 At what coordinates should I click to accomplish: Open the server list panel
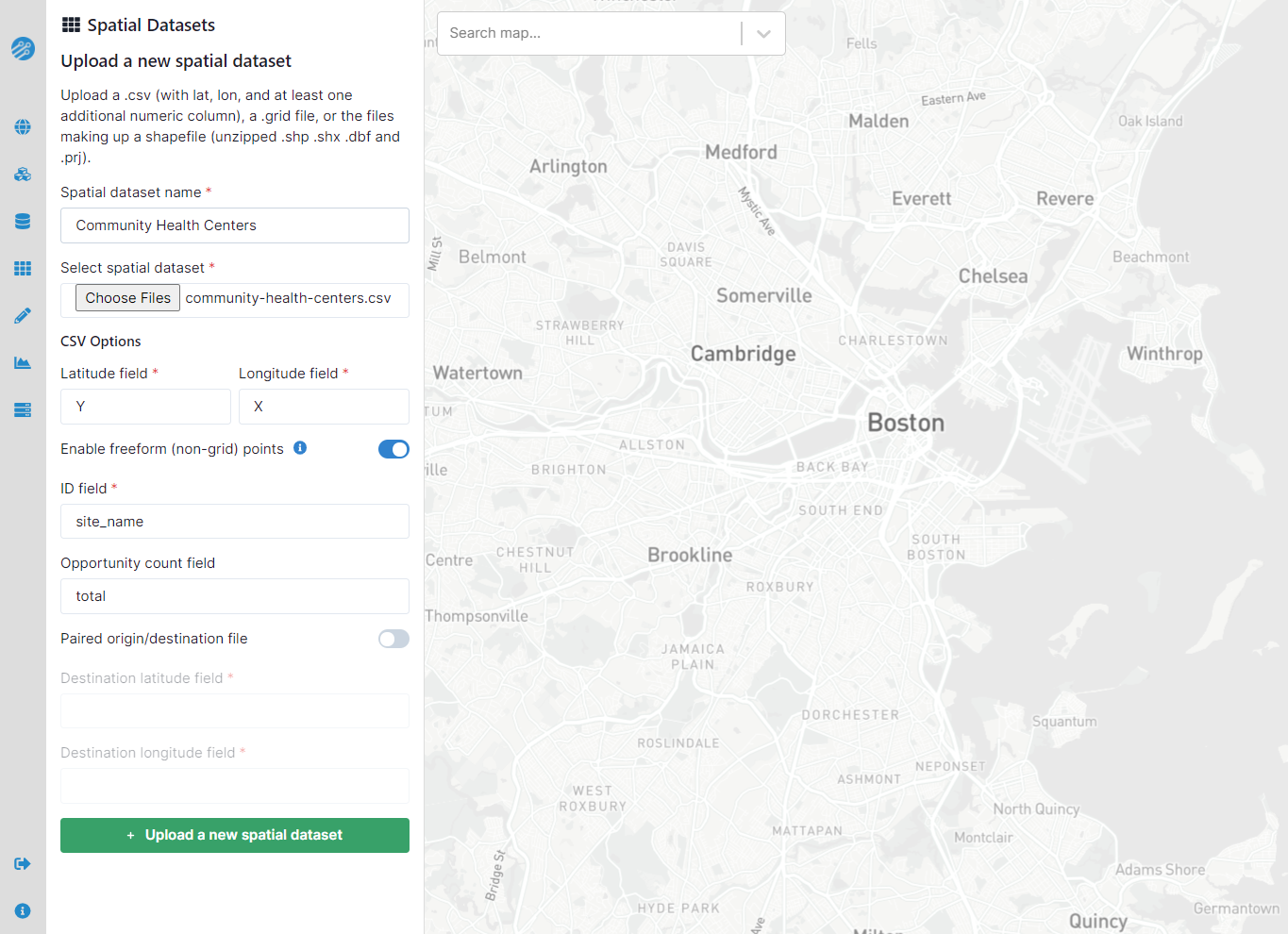click(x=22, y=409)
